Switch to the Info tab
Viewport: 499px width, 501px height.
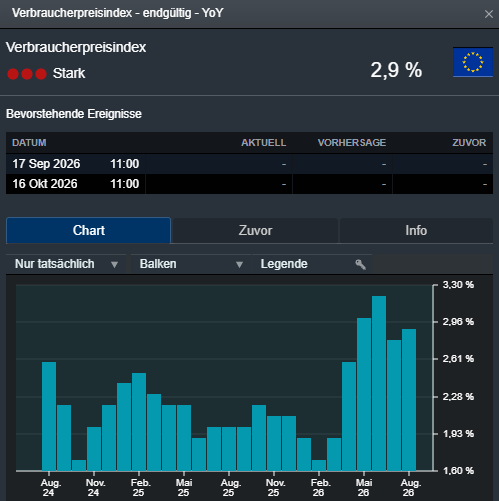tap(416, 230)
